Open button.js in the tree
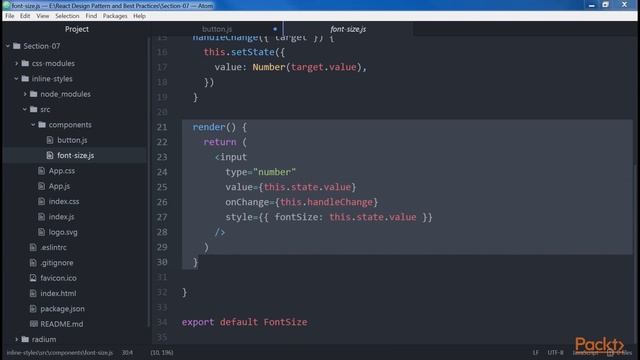Screen dimensions: 640x360 72,140
